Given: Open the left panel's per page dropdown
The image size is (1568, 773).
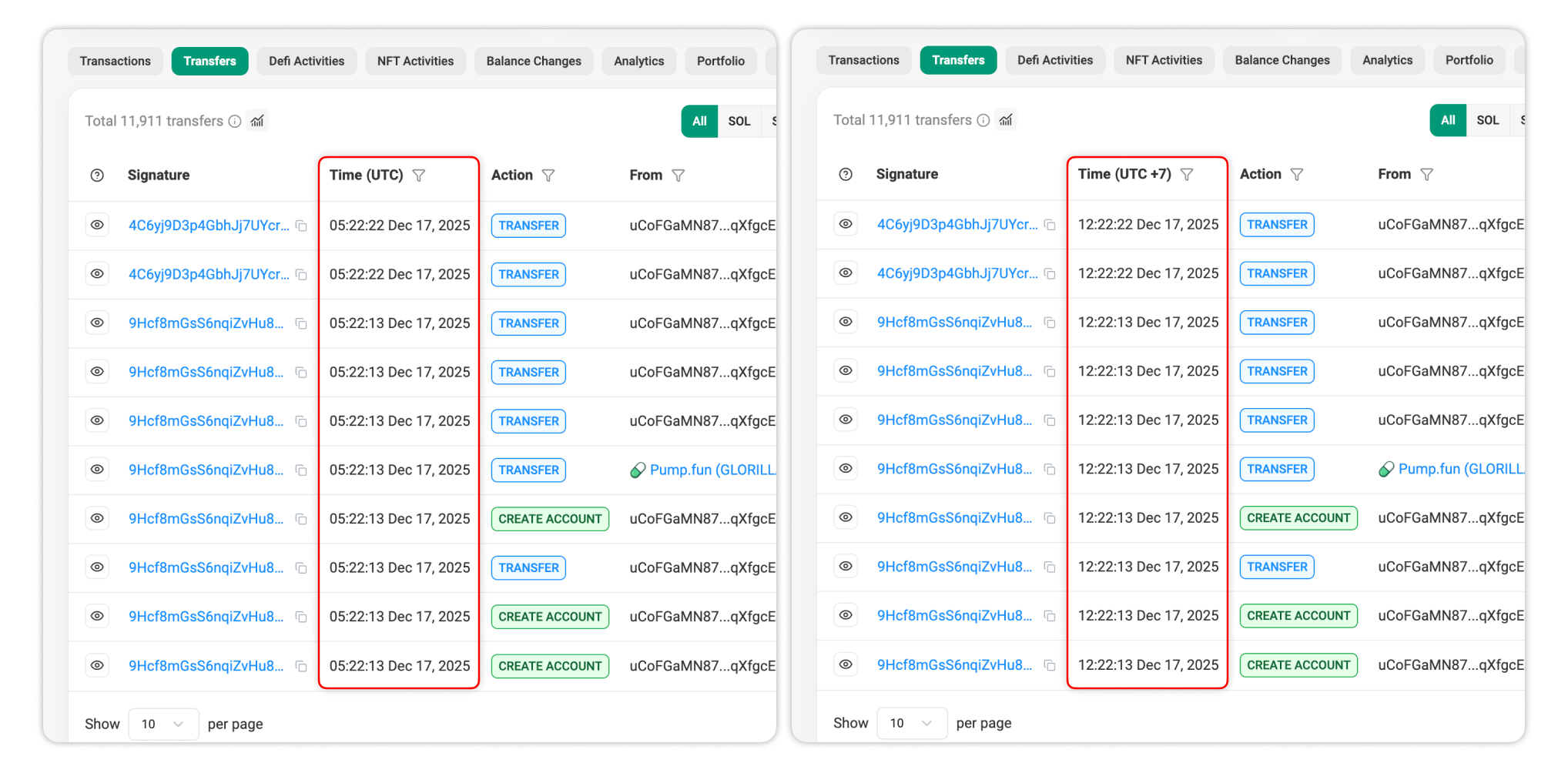Looking at the screenshot, I should (163, 724).
